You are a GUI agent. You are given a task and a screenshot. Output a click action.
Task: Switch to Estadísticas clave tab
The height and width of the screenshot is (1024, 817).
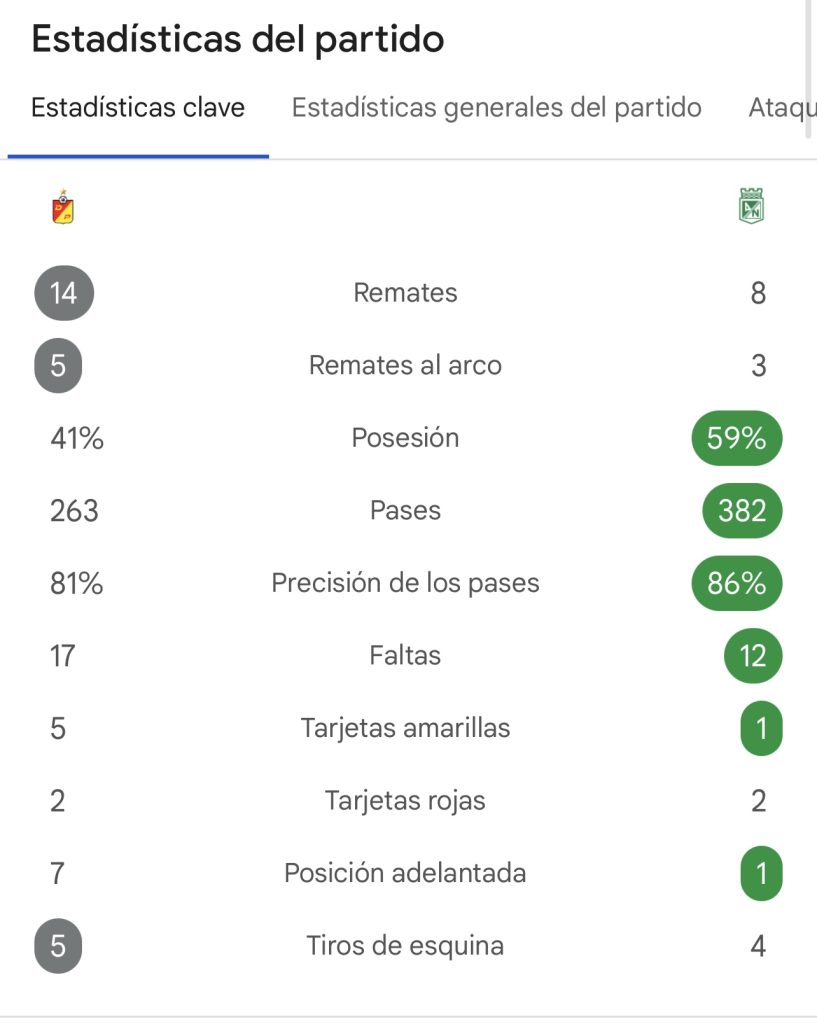click(x=138, y=108)
